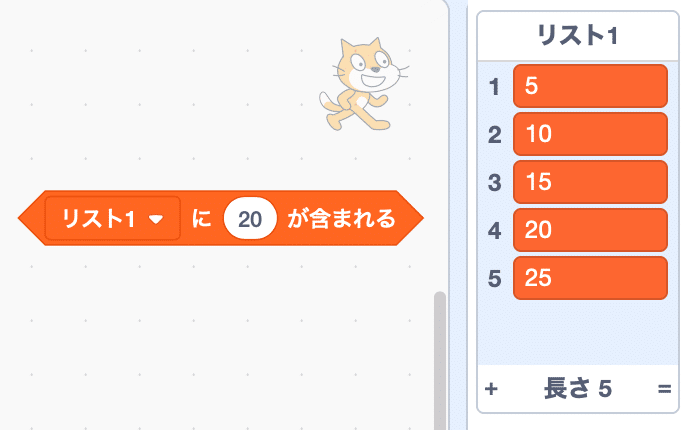Click the が含まれる block to evaluate it
Screen dimensions: 692x430
click(x=342, y=219)
